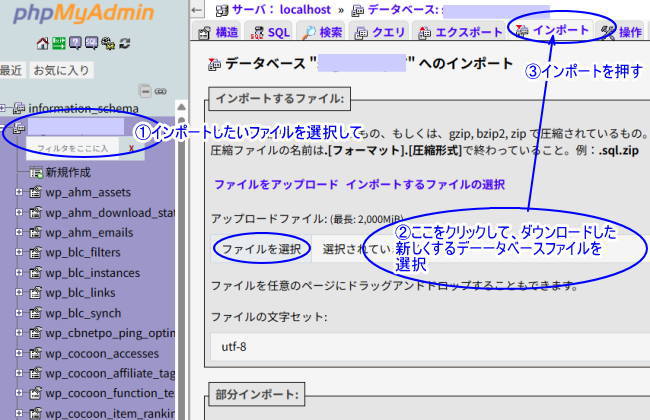Screen dimensions: 650x420
Task: Click the navigation panel scroll-up arrow
Action: [181, 107]
